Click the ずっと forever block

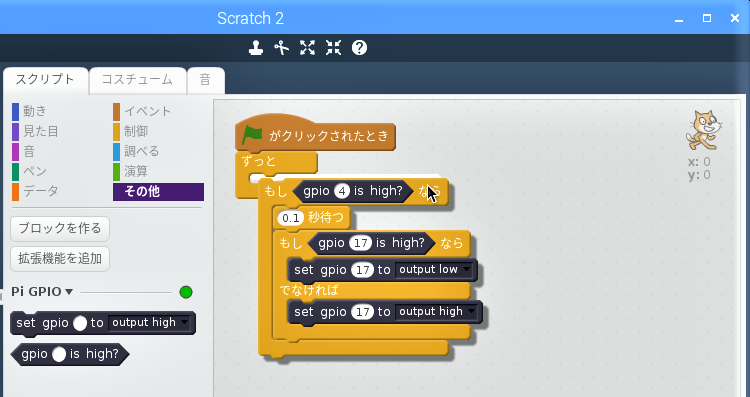276,162
